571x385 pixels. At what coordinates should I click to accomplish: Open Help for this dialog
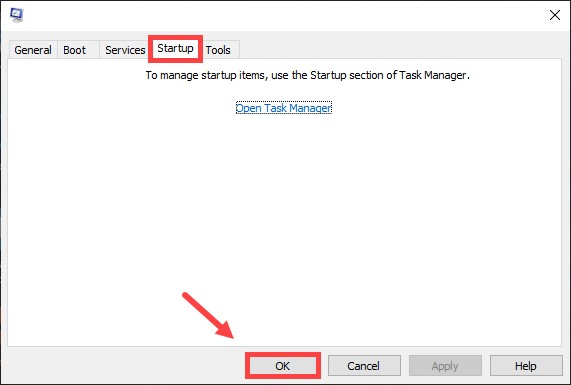[526, 366]
